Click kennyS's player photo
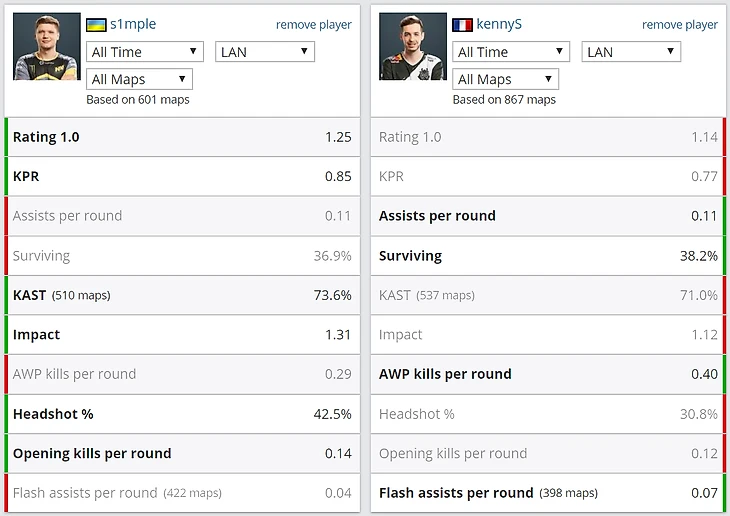 click(x=413, y=46)
